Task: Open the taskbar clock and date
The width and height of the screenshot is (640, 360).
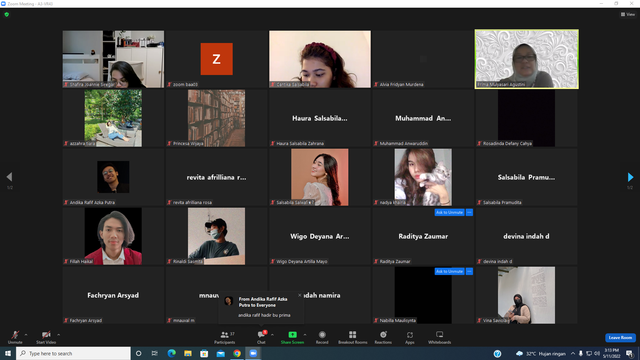Action: (611, 353)
